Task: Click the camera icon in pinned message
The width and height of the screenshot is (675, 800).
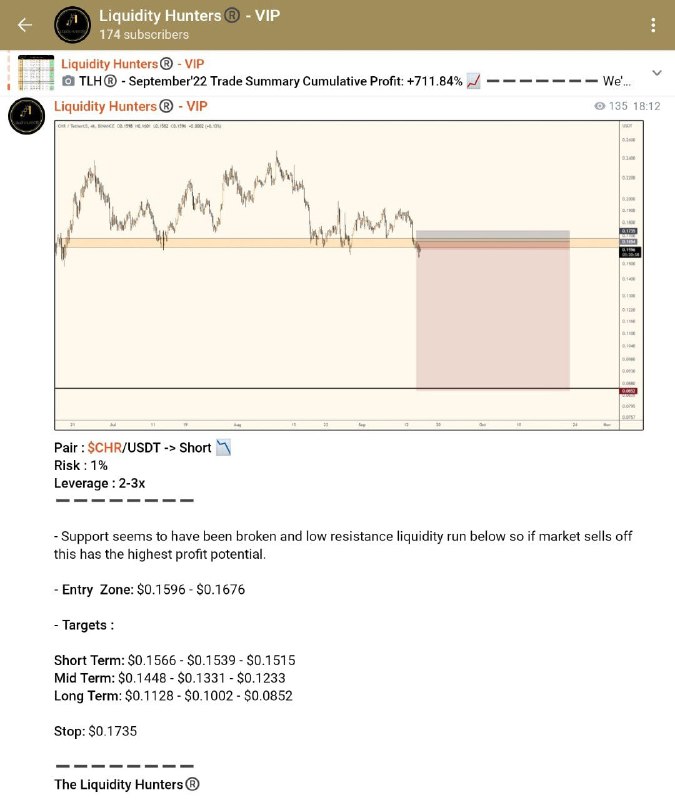Action: coord(68,81)
